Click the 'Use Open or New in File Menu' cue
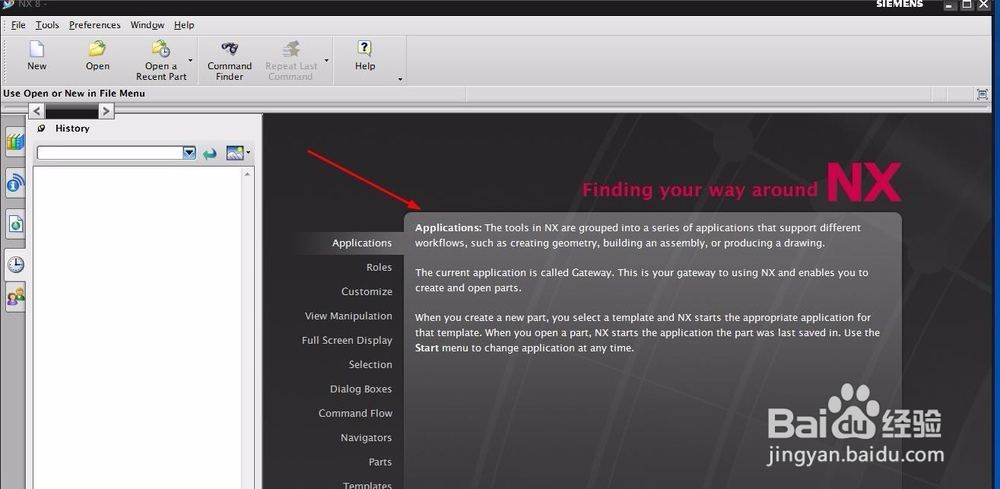 (x=74, y=93)
